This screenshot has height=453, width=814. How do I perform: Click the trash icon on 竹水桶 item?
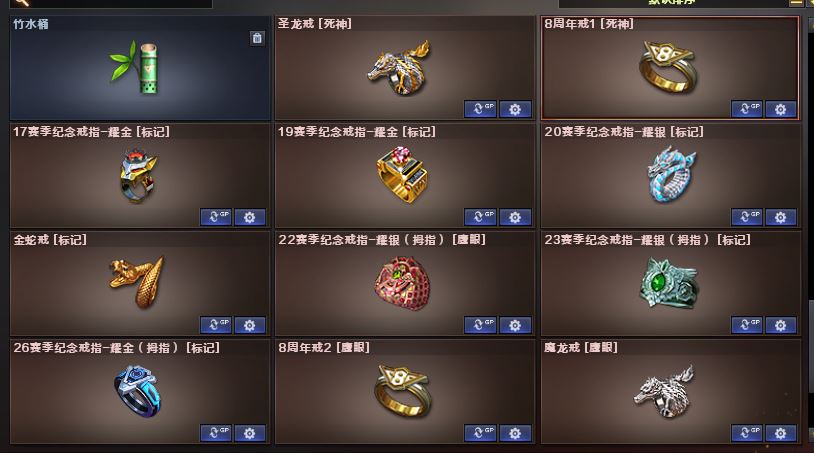click(257, 38)
